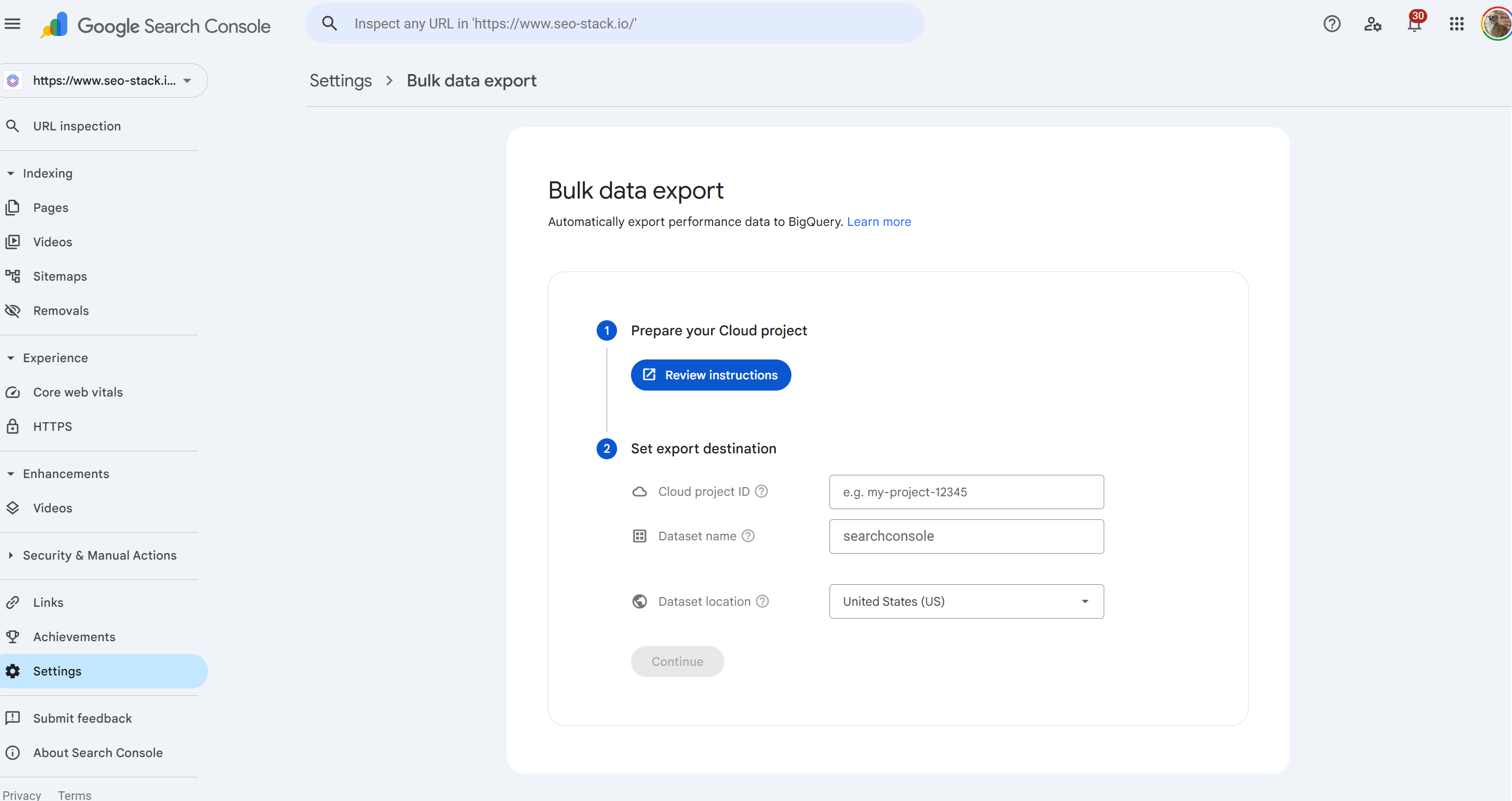Viewport: 1512px width, 801px height.
Task: Open the Learn more link
Action: 879,222
